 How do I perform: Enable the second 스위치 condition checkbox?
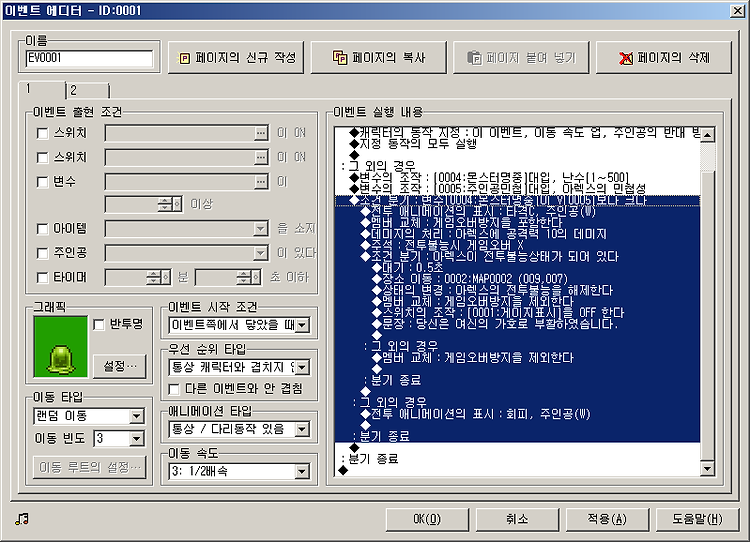(43, 157)
